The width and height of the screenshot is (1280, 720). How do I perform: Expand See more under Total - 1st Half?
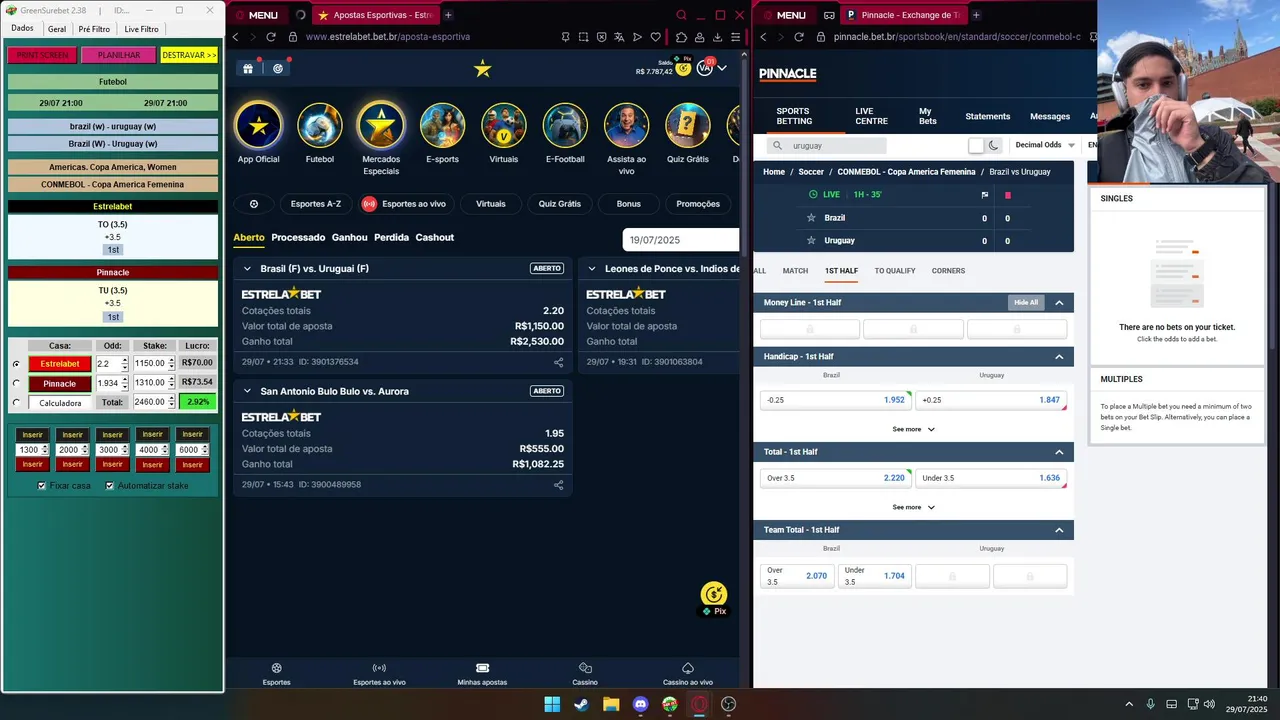(x=914, y=507)
